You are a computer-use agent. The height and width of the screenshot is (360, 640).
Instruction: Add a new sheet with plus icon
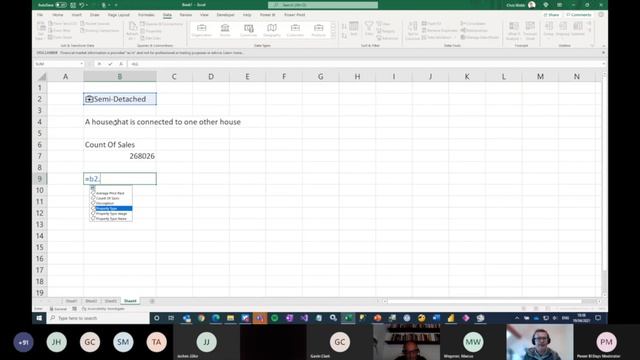point(152,301)
